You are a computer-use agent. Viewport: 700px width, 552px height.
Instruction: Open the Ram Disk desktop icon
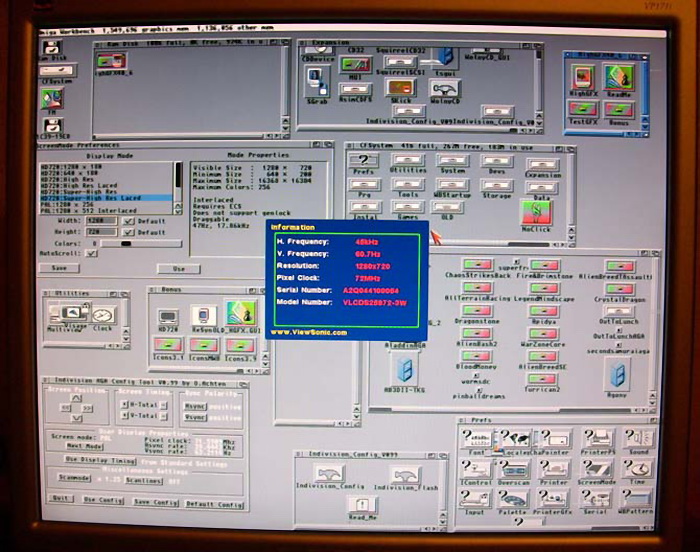tap(53, 48)
